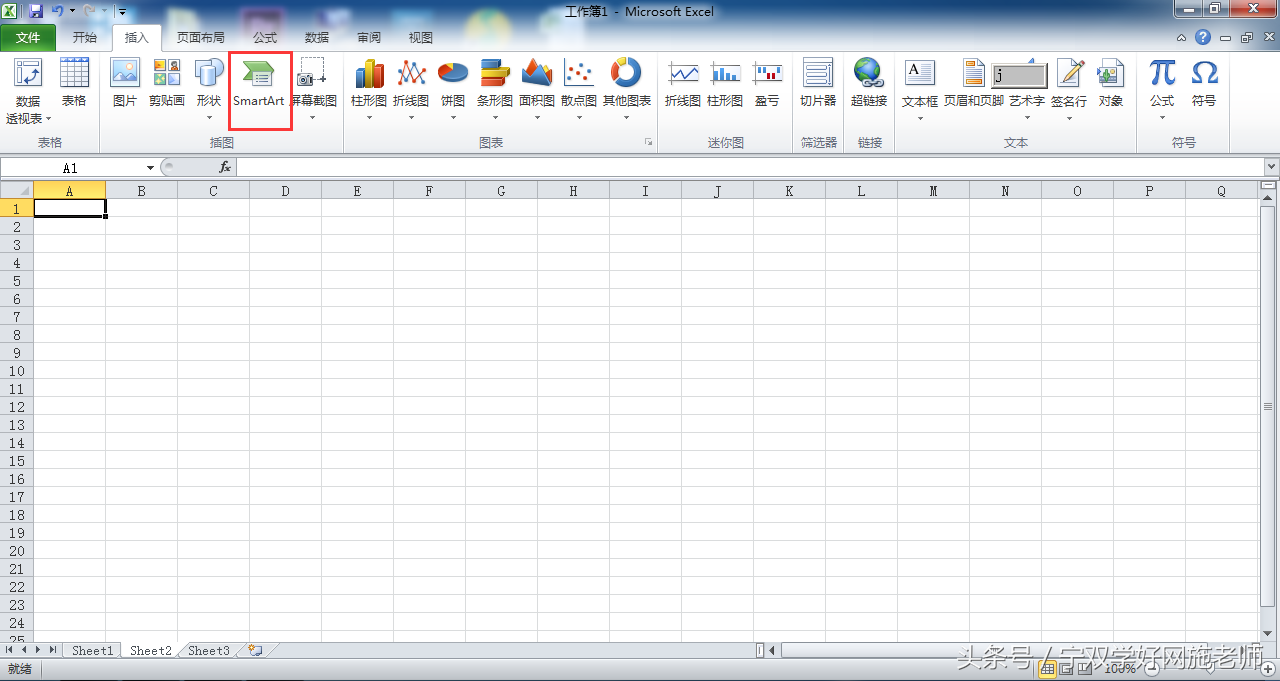
Task: Expand the undo history dropdown arrow
Action: pyautogui.click(x=72, y=11)
